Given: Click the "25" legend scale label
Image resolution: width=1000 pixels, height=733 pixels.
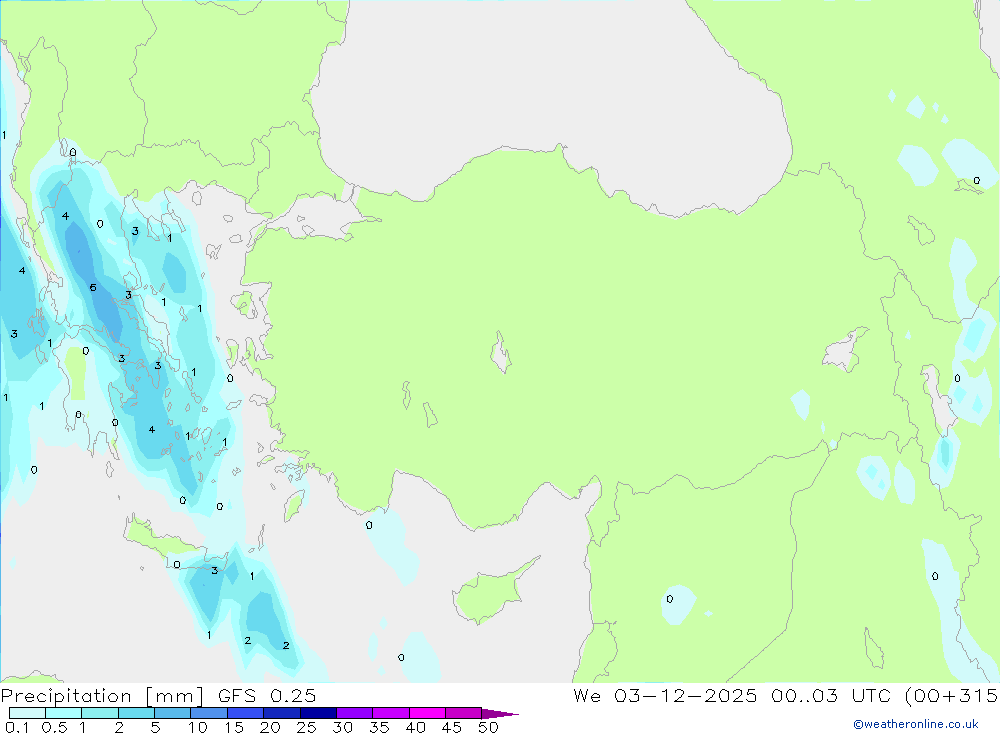Looking at the screenshot, I should pos(306,727).
